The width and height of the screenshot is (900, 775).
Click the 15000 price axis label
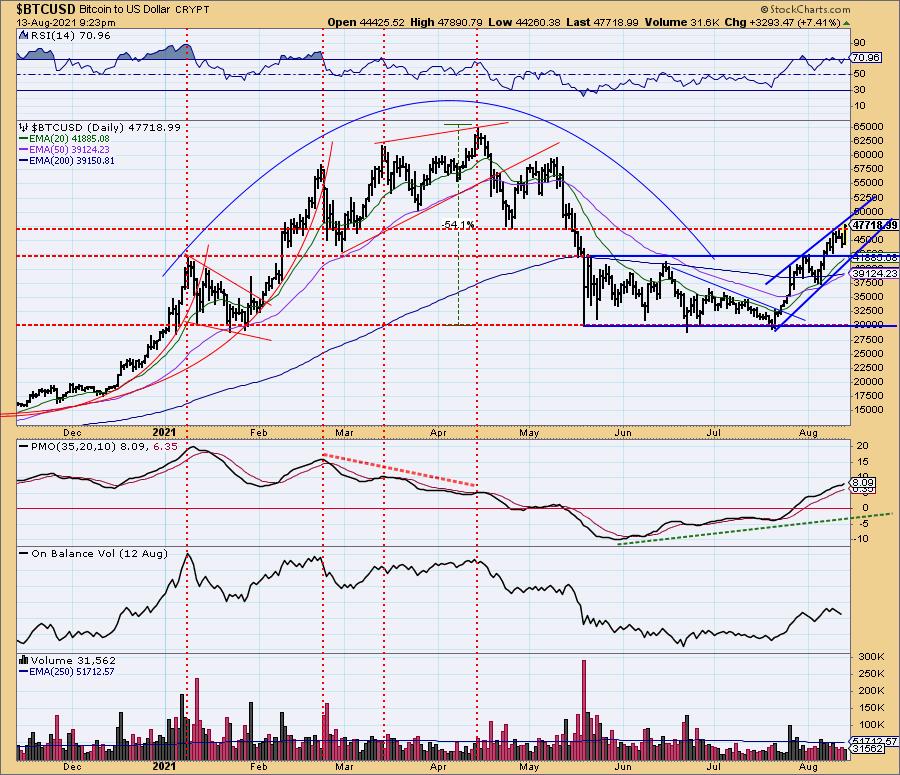[x=868, y=410]
